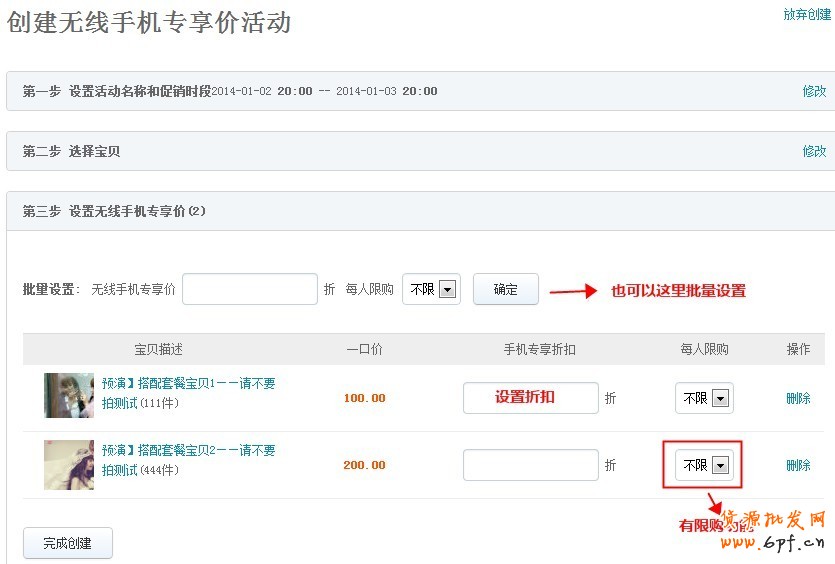Click discount input for the 200.00 item

[530, 465]
